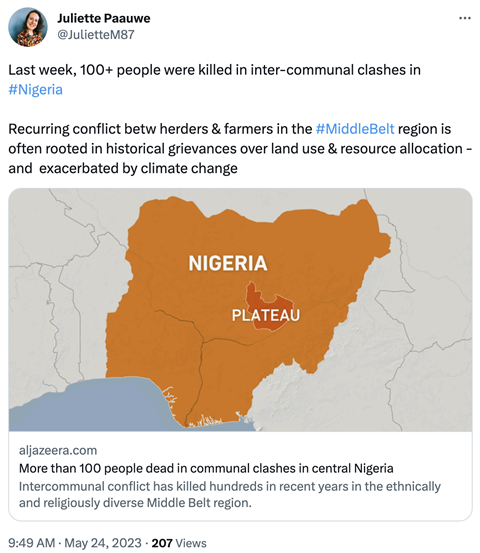Open the @JulietteM87 handle link
480x553 pixels.
(96, 35)
